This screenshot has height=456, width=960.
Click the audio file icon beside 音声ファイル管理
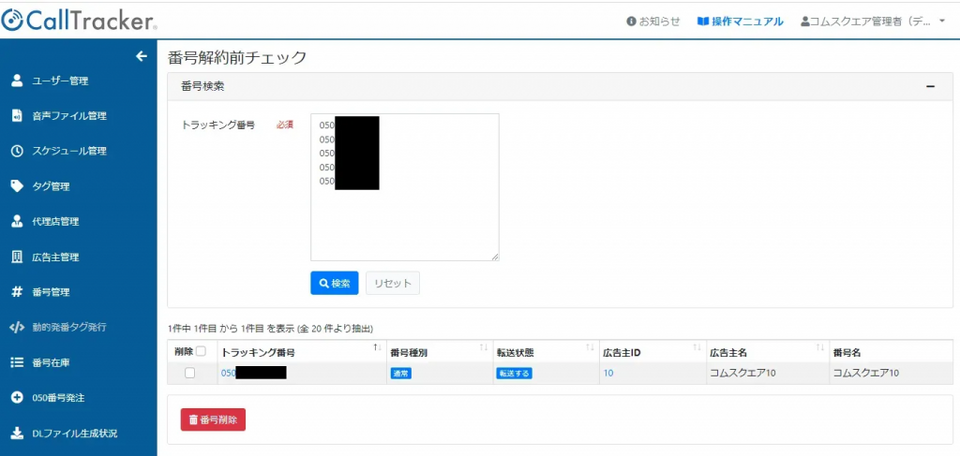[x=17, y=116]
